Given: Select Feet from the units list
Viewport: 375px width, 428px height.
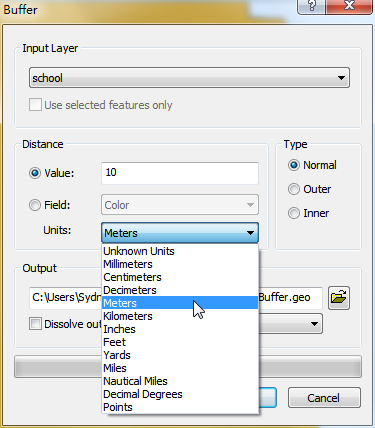Looking at the screenshot, I should click(x=180, y=342).
